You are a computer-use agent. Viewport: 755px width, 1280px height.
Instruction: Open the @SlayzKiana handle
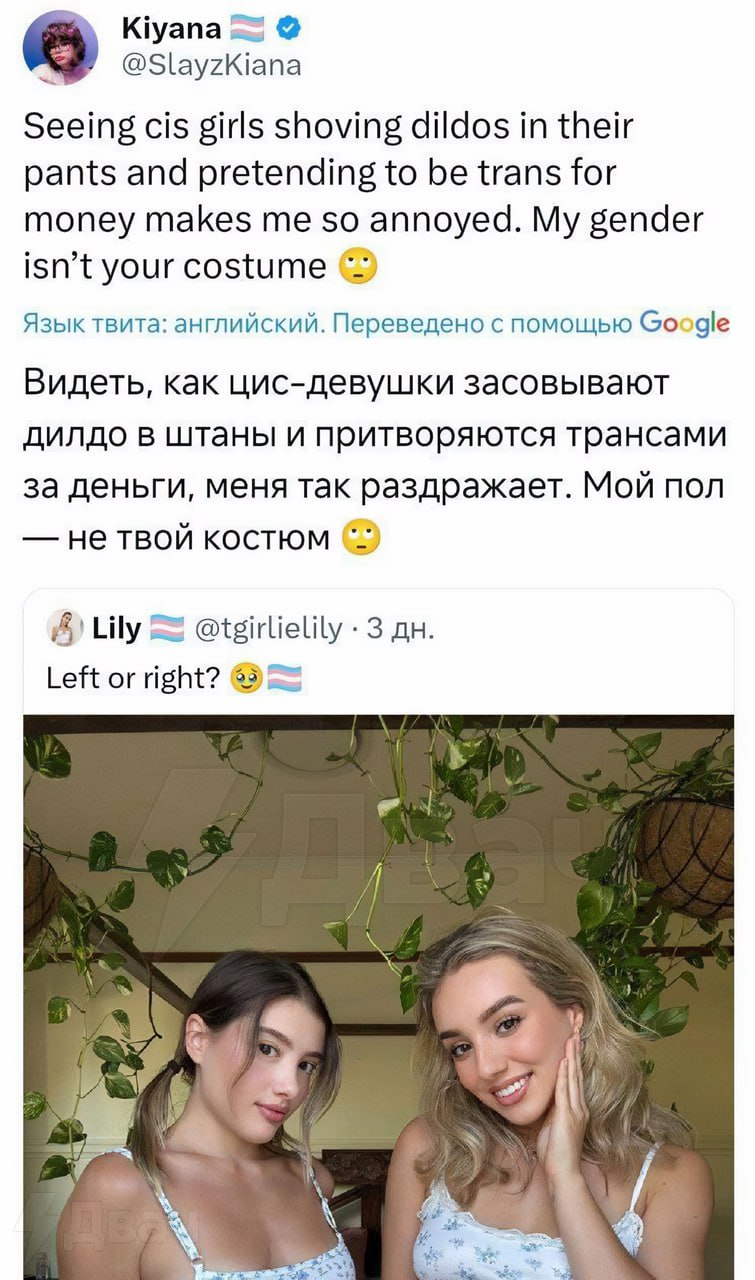tap(210, 66)
